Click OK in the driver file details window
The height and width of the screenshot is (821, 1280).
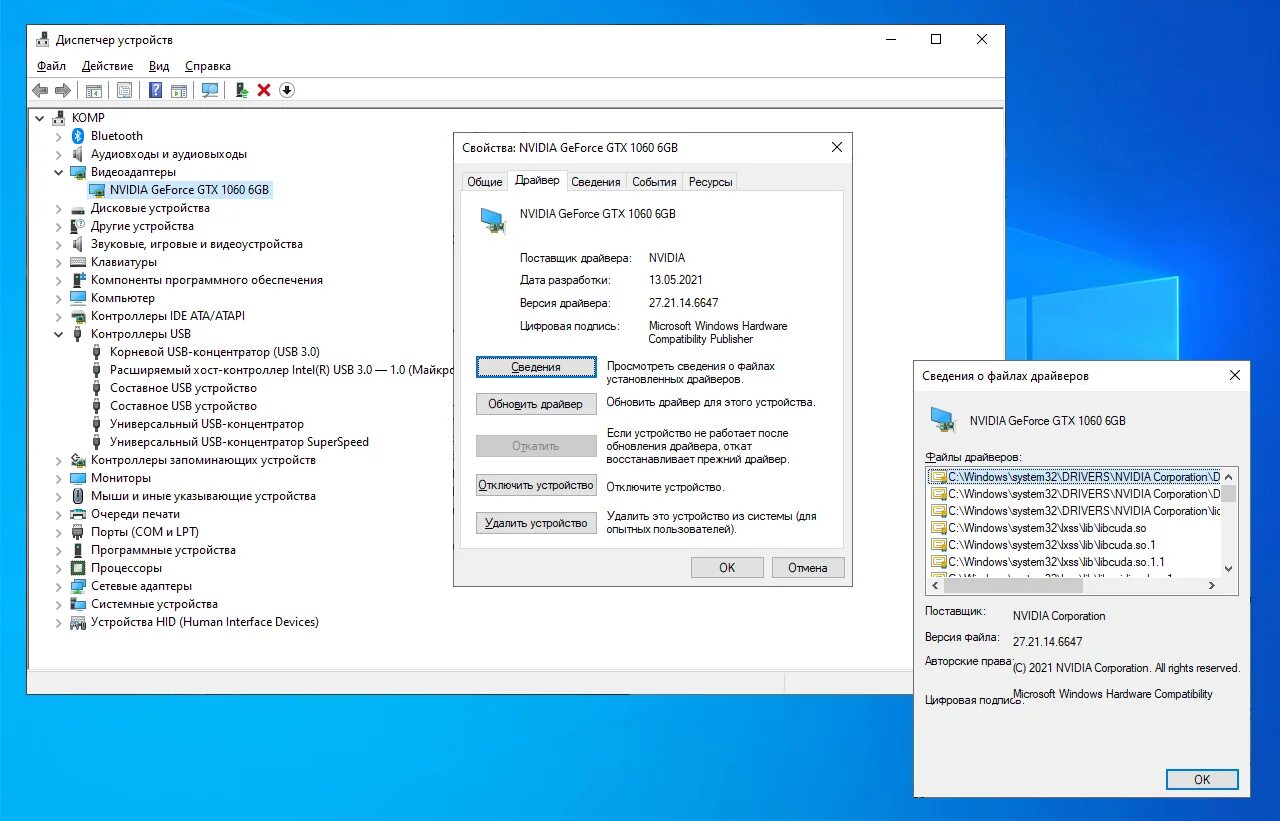(1202, 779)
